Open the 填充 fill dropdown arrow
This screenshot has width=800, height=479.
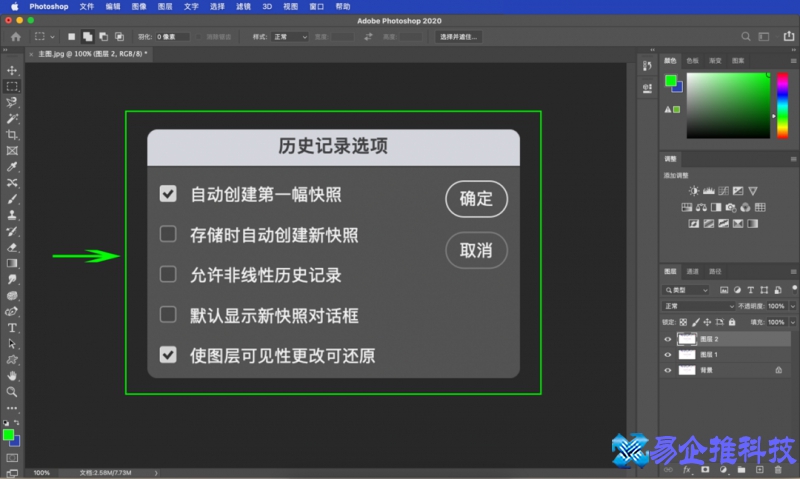coord(792,322)
